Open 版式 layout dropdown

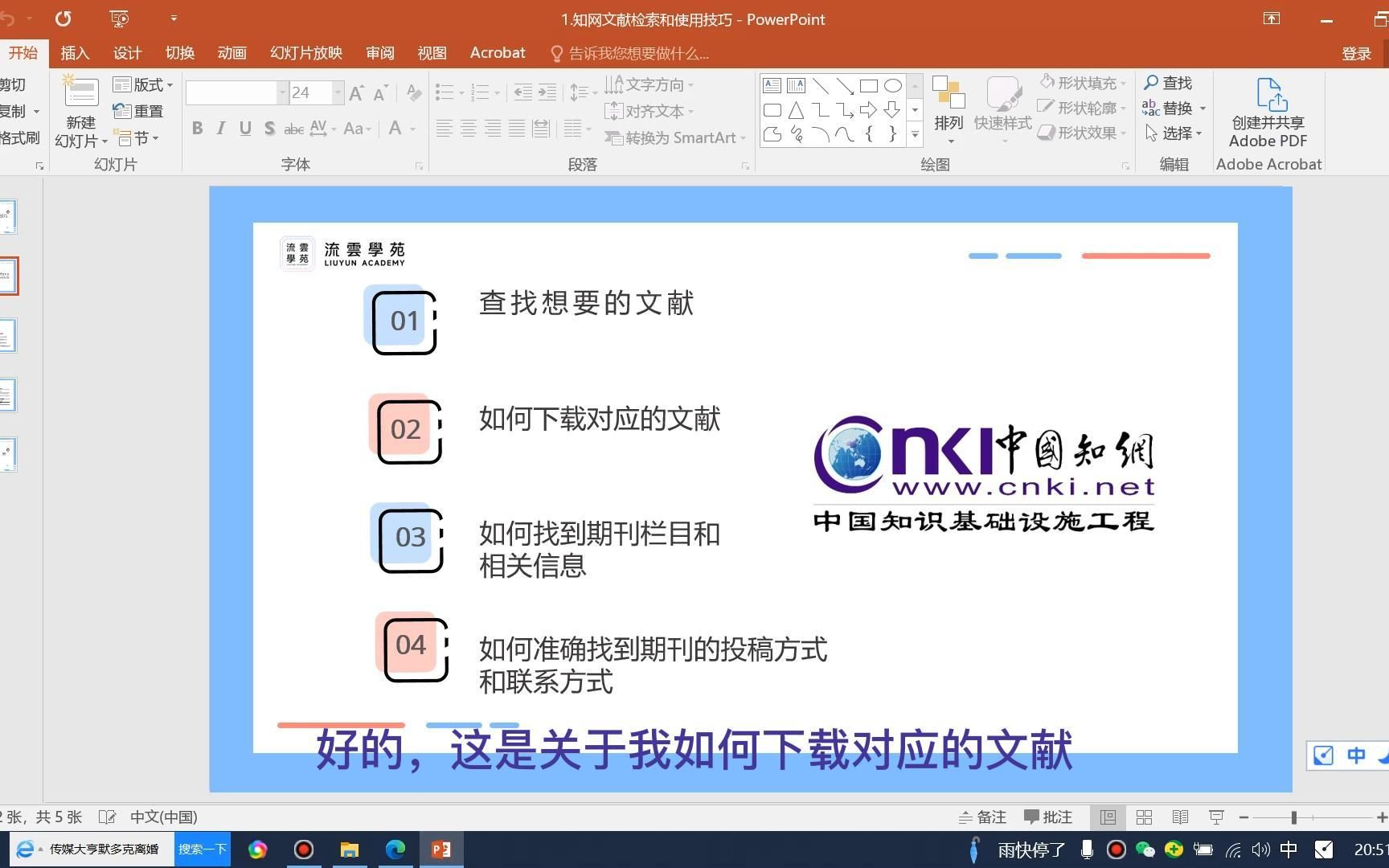[143, 84]
